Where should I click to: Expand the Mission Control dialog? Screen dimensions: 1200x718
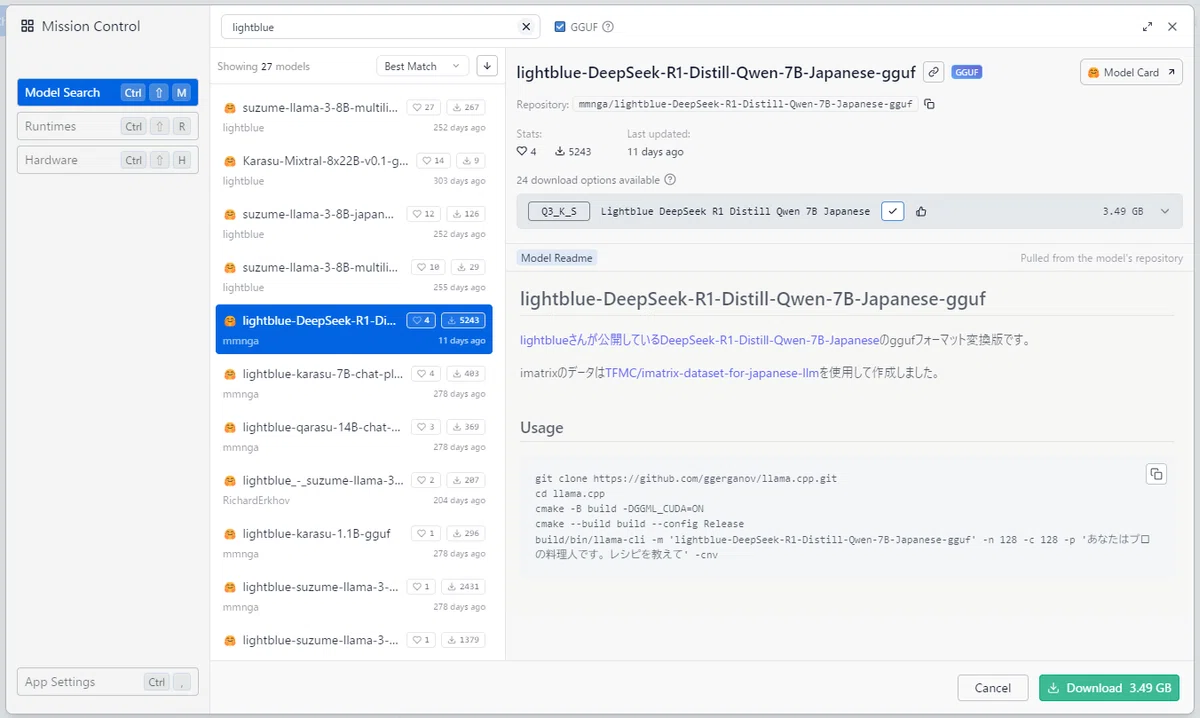point(1147,27)
